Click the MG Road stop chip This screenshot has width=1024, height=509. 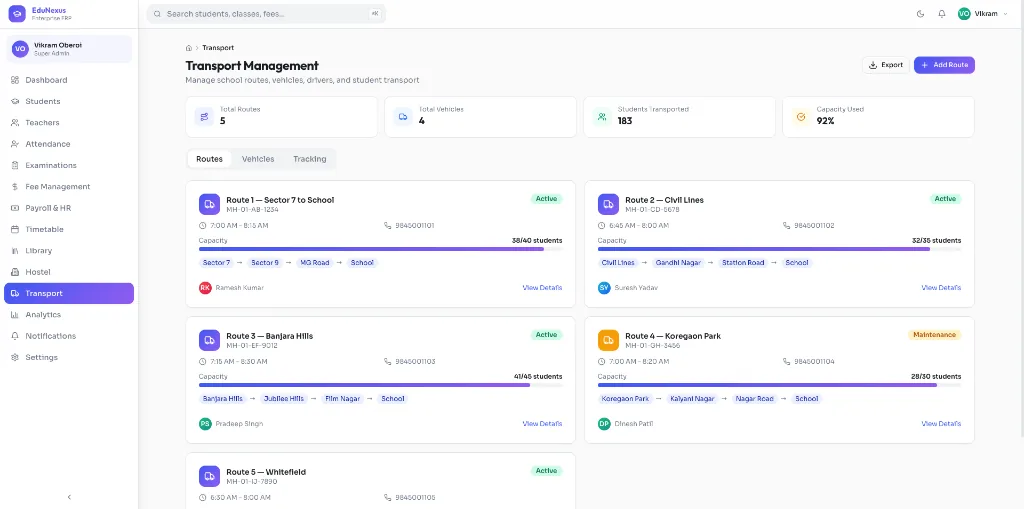click(x=314, y=263)
